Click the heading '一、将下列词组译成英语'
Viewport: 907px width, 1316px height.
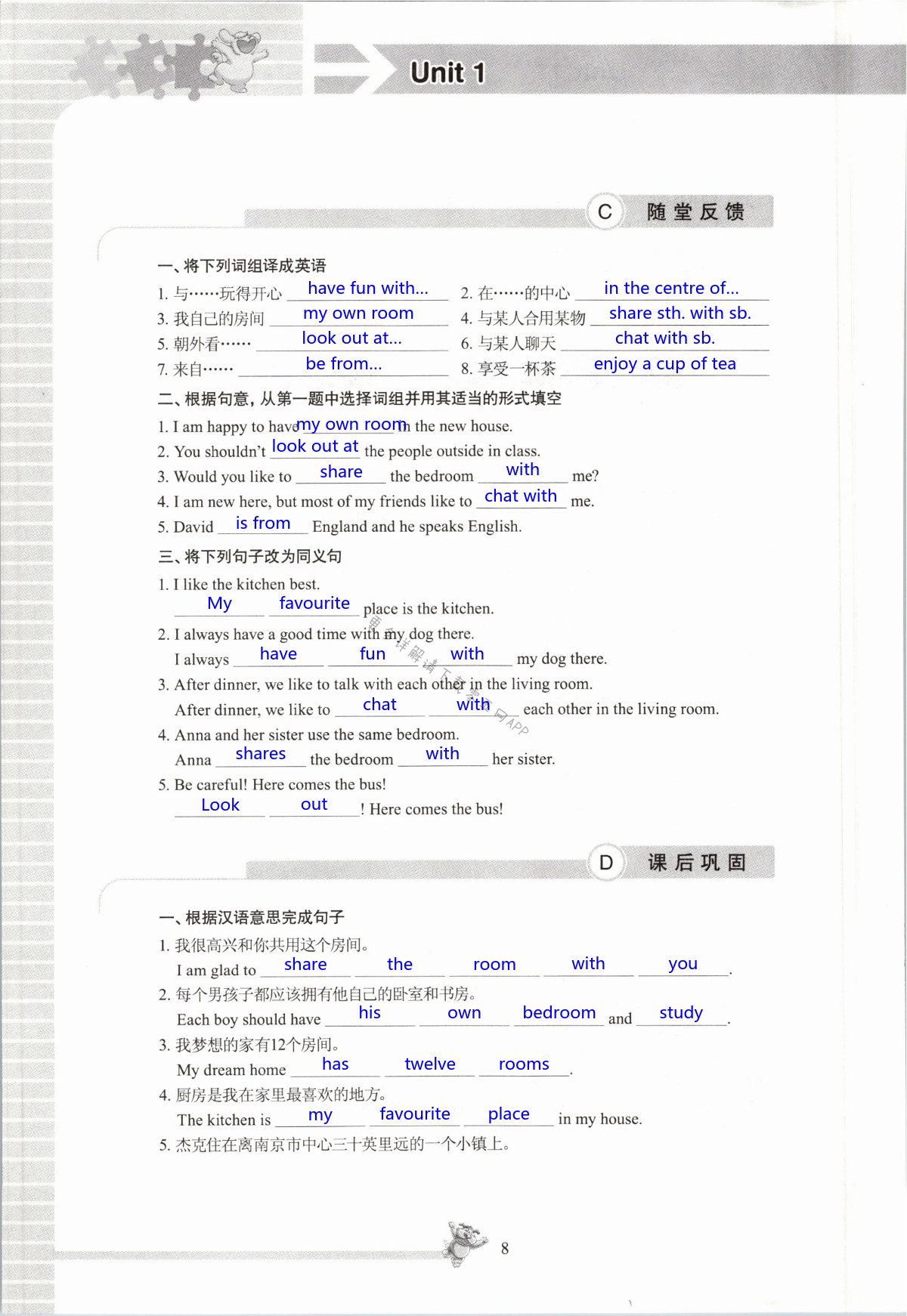pos(242,266)
